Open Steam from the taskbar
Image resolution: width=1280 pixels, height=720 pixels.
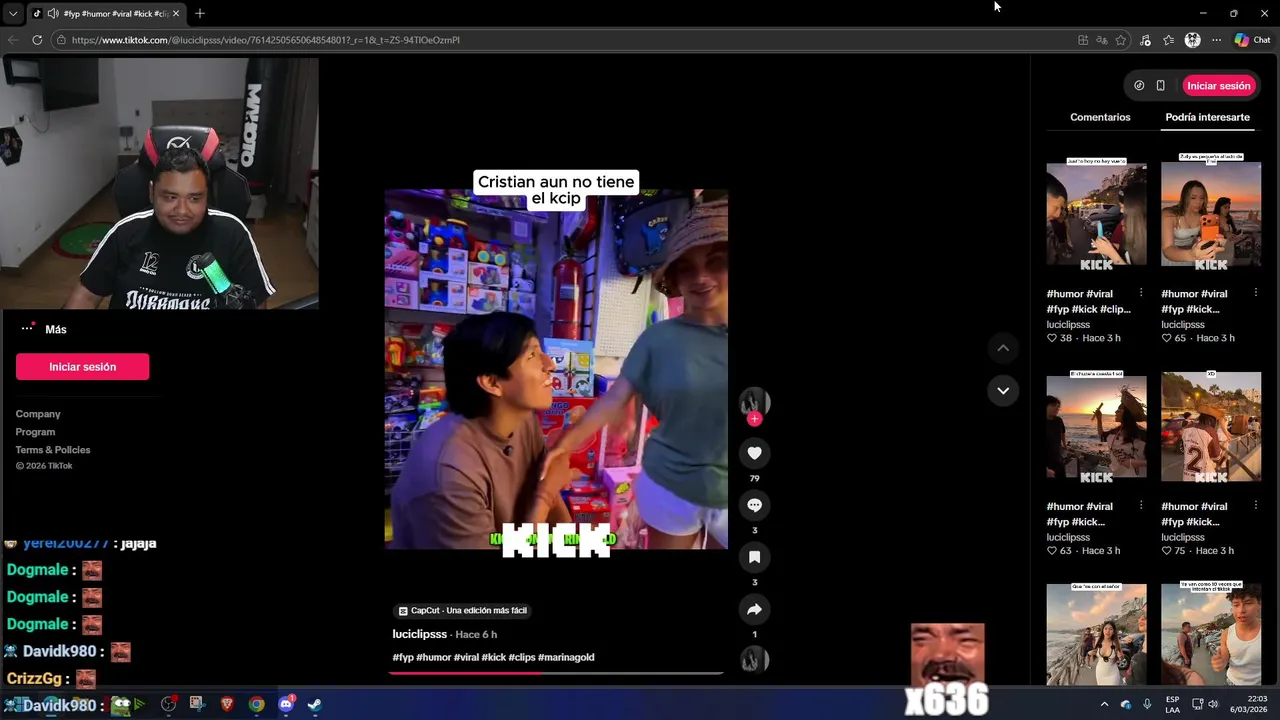[314, 704]
